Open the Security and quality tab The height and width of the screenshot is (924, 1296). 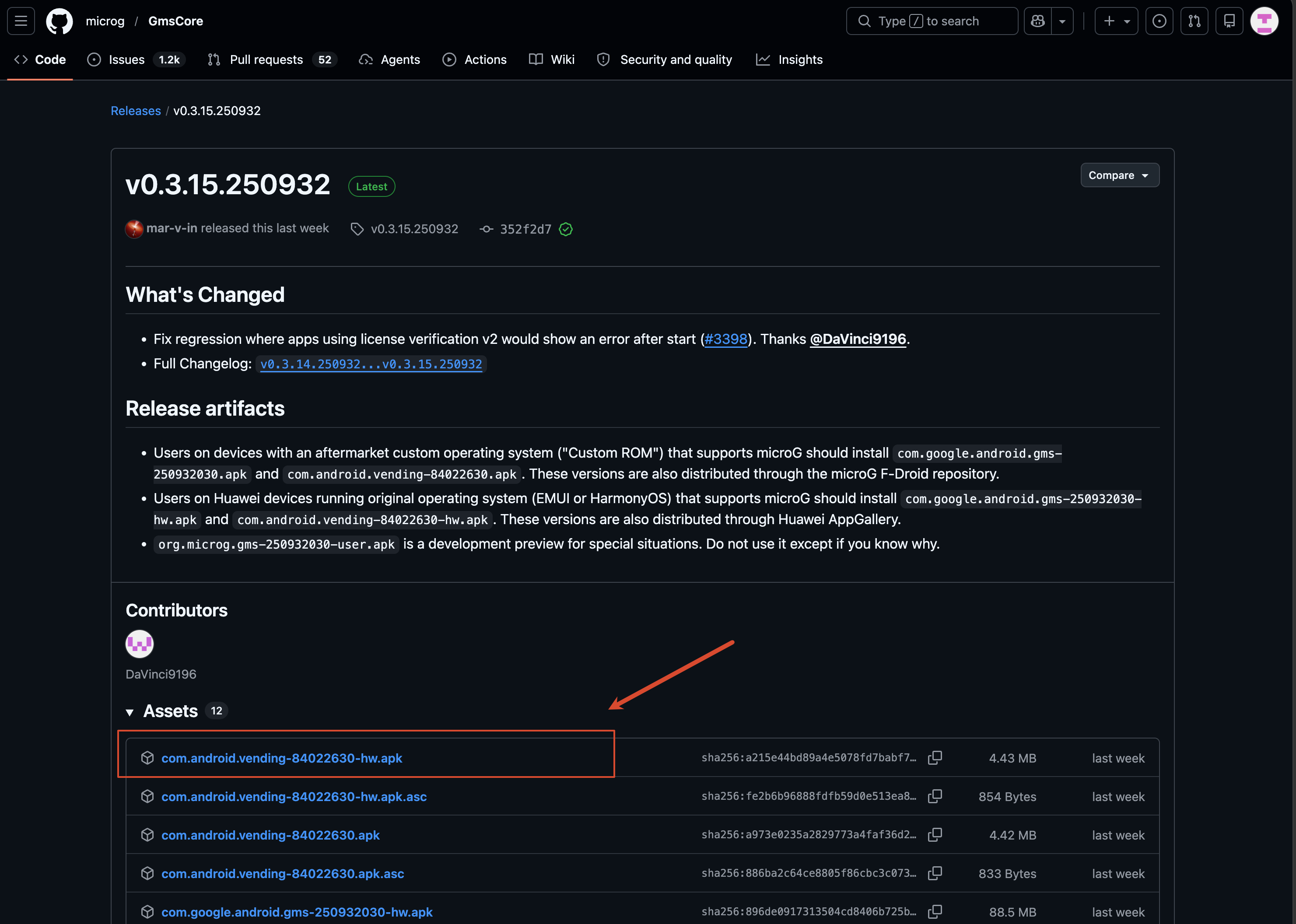coord(665,60)
